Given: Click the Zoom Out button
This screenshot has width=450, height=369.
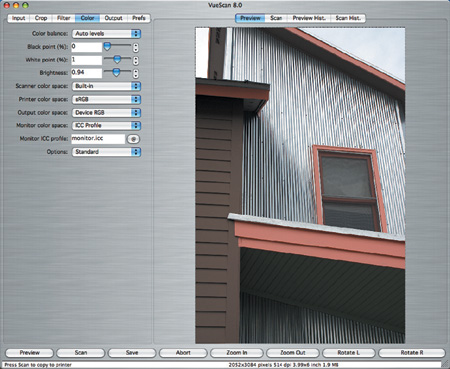Looking at the screenshot, I should [293, 353].
